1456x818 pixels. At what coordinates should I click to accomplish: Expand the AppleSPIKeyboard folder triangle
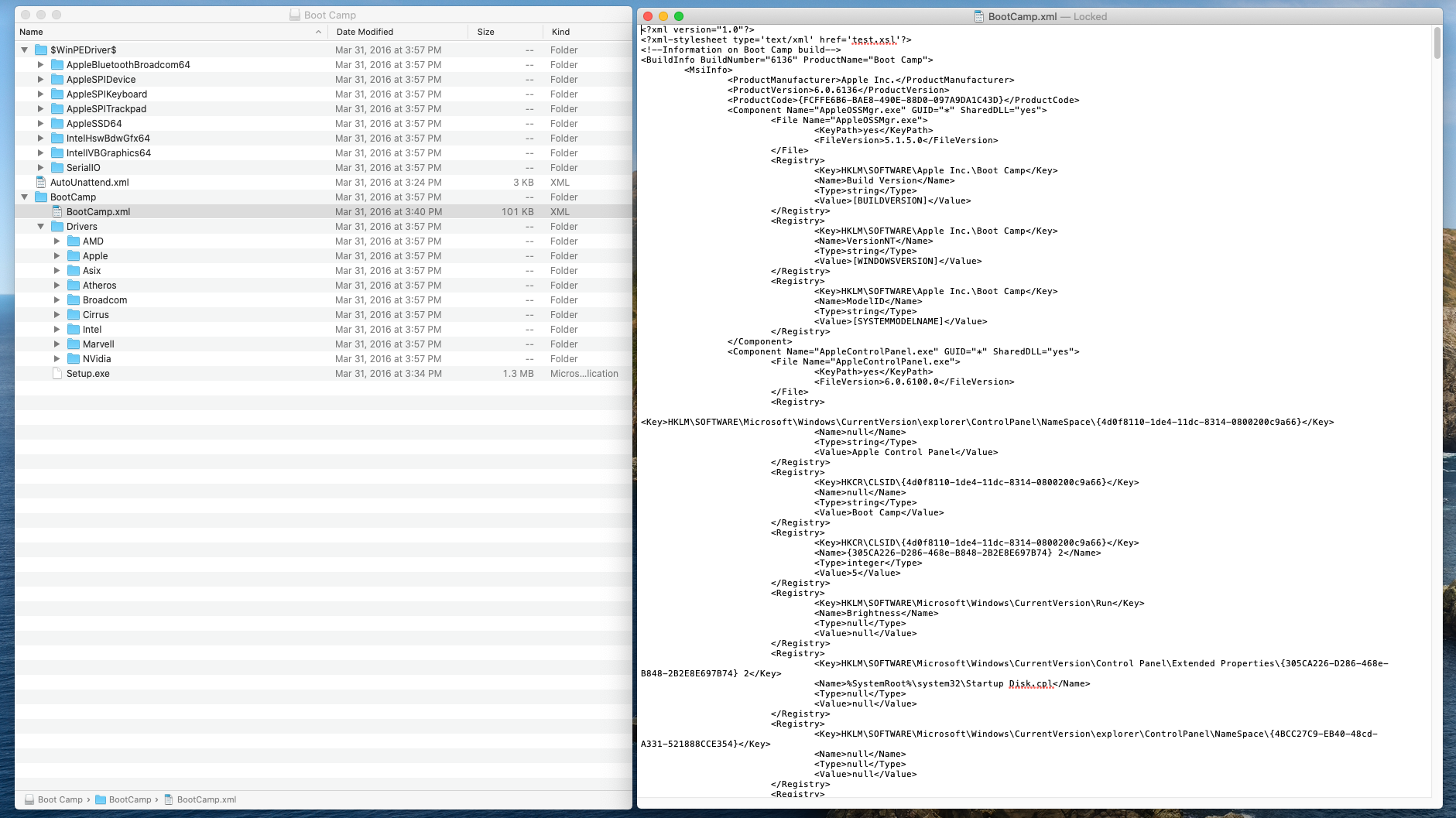coord(41,94)
